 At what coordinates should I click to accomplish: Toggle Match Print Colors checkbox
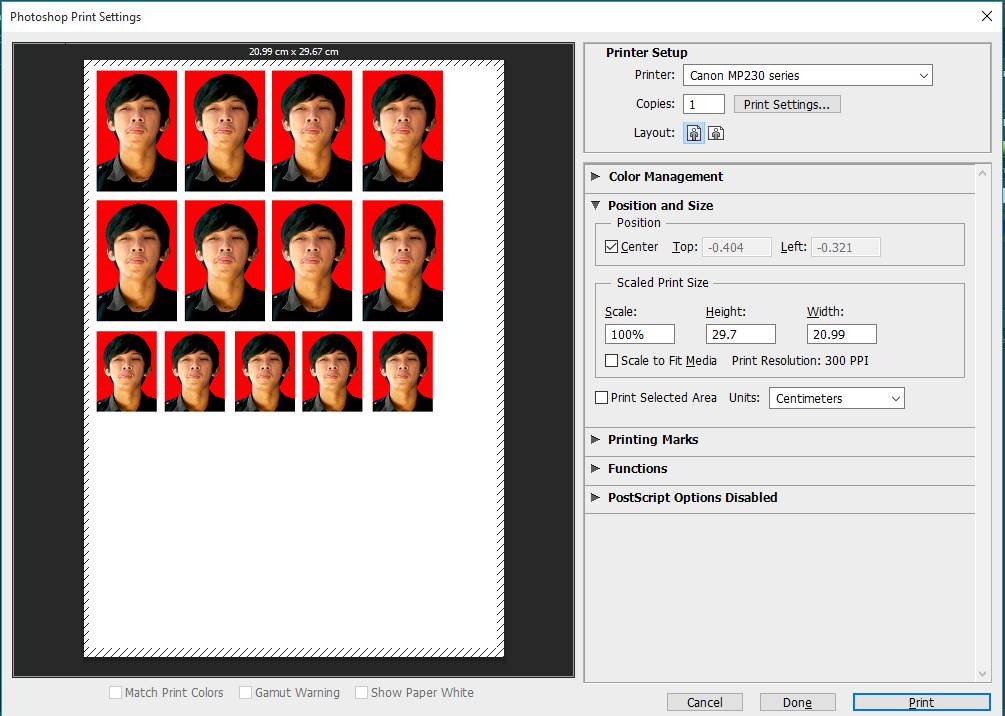coord(115,692)
